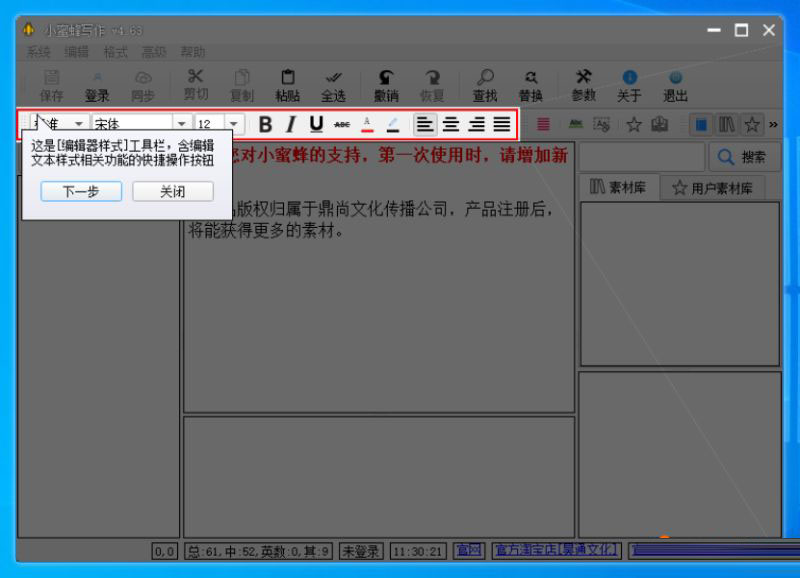Open the paragraph style dropdown
The height and width of the screenshot is (578, 800).
click(x=79, y=124)
